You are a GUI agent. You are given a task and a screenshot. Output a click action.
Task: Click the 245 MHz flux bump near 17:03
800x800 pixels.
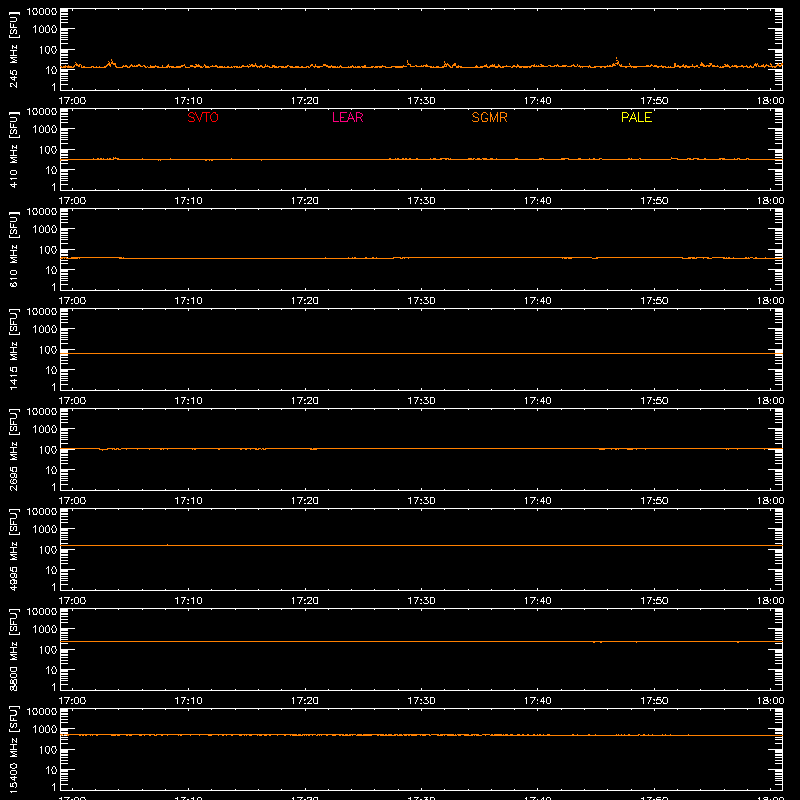point(111,63)
